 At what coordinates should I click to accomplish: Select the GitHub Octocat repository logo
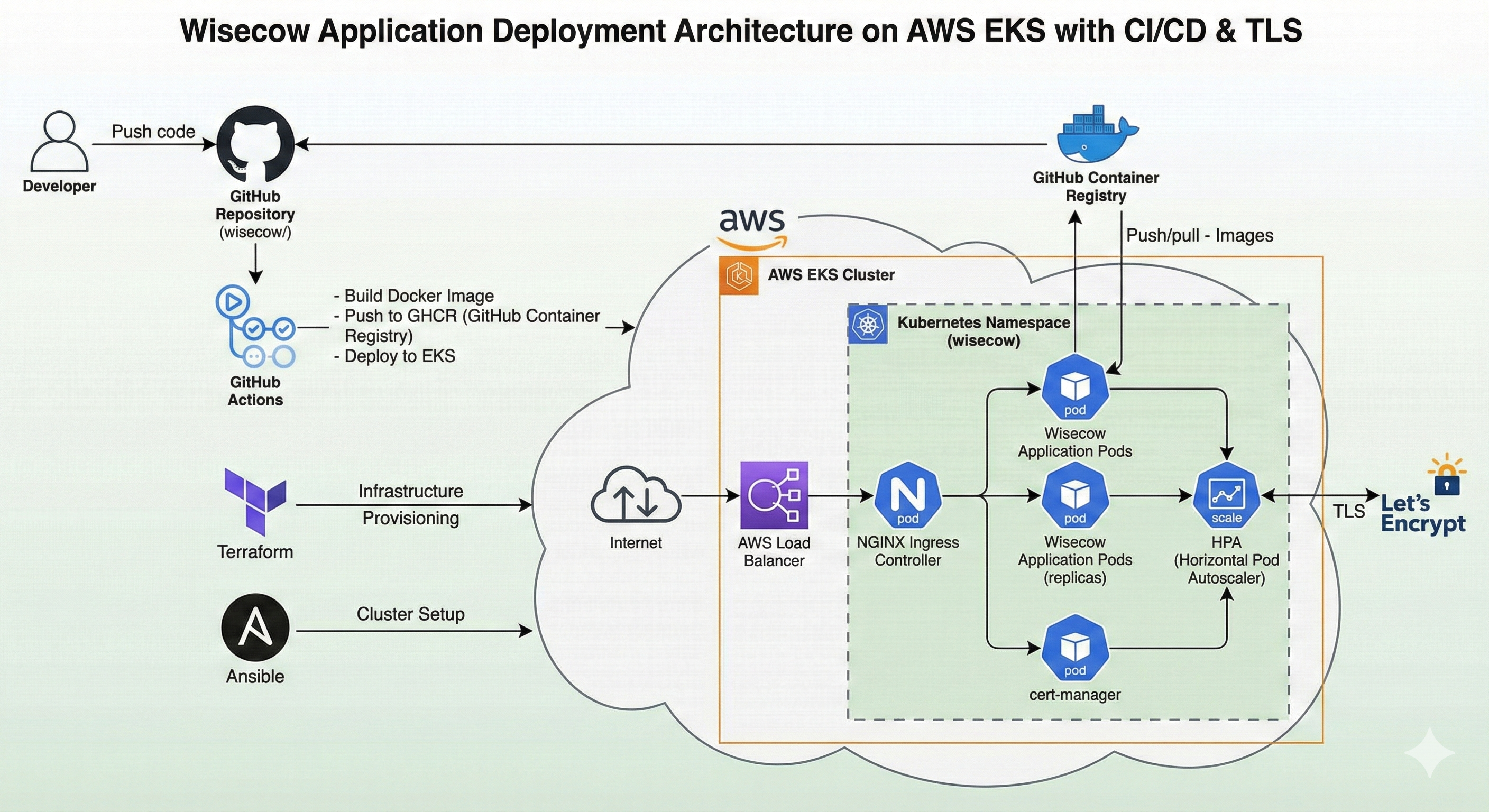[x=255, y=144]
